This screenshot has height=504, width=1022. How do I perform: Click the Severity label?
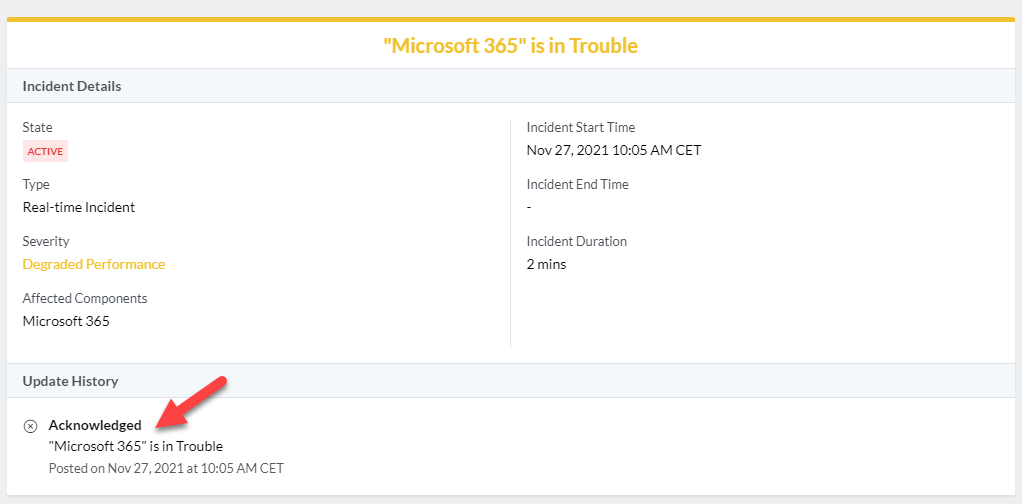(46, 241)
